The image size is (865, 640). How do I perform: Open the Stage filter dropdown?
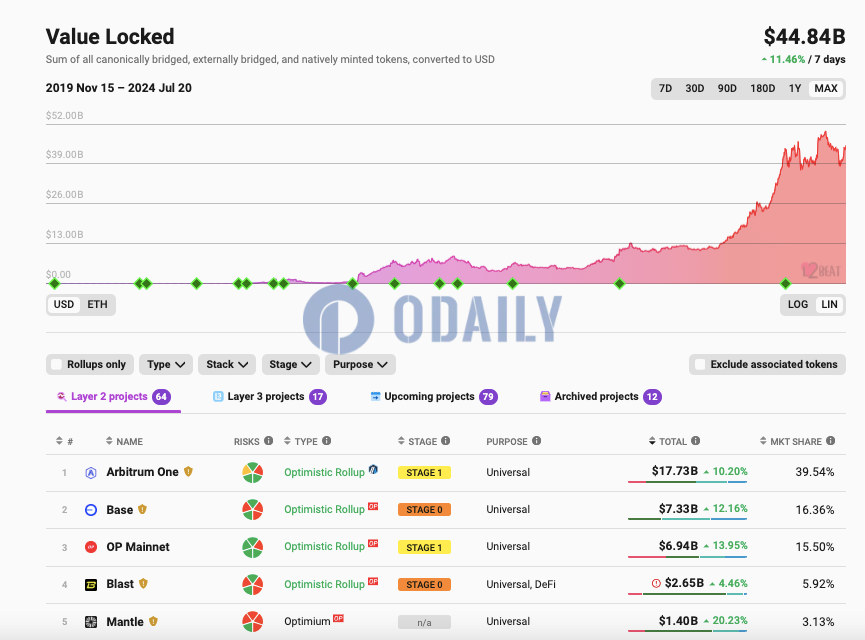pyautogui.click(x=291, y=364)
